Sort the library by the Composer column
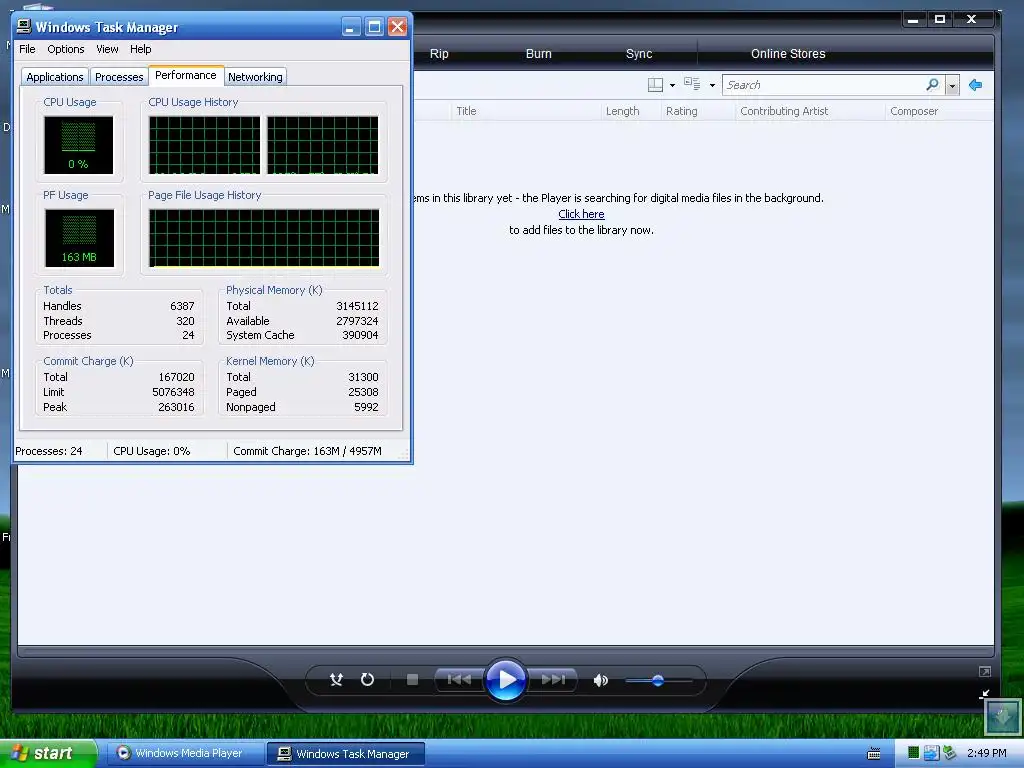Image resolution: width=1024 pixels, height=768 pixels. click(x=939, y=111)
